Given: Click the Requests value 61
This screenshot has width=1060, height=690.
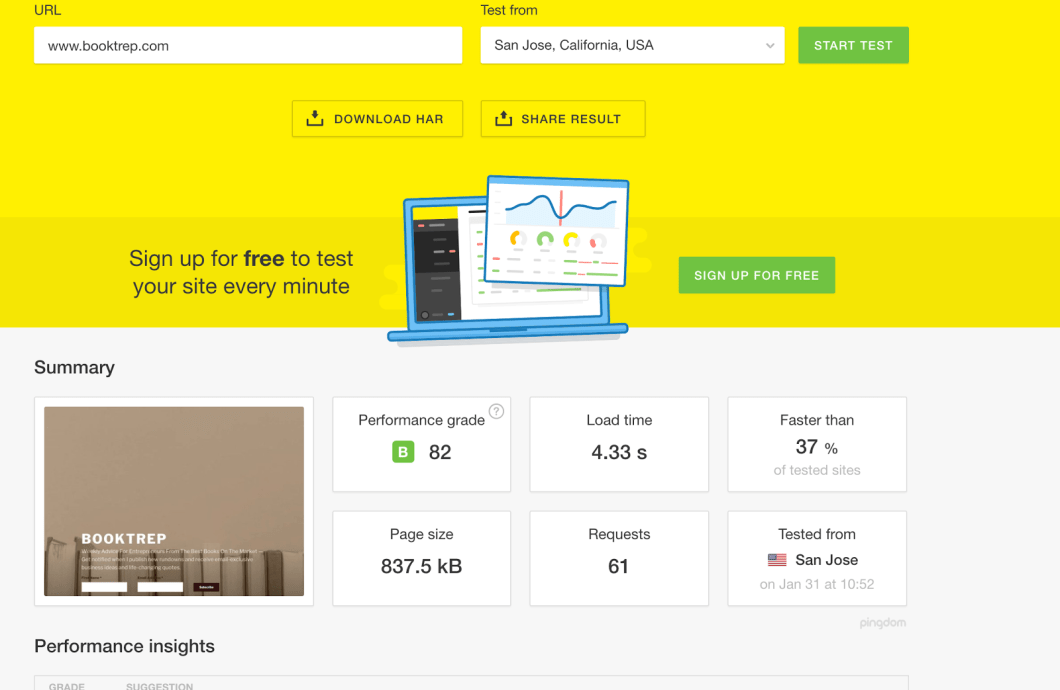Looking at the screenshot, I should [x=619, y=566].
